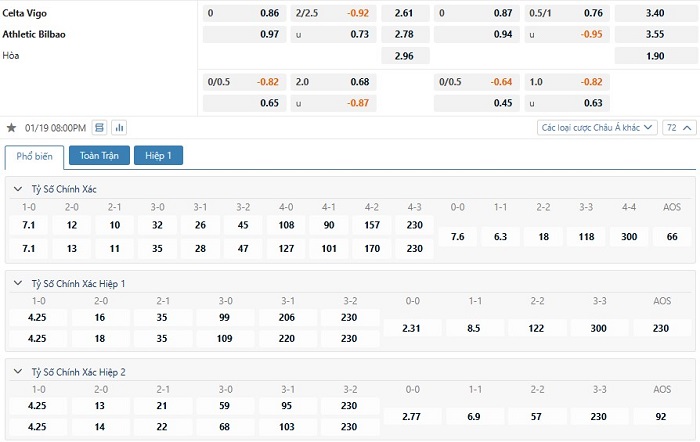700x442 pixels.
Task: Select first-half draw odds 1.90
Action: pyautogui.click(x=655, y=56)
